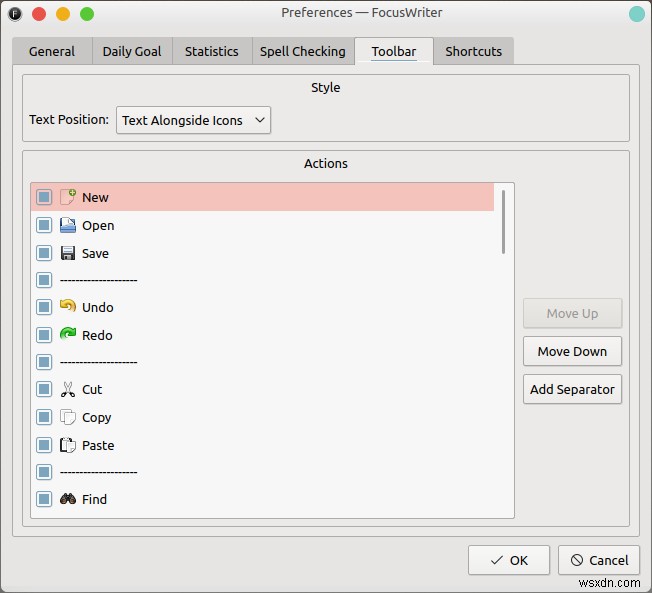Toggle the New action checkbox
Viewport: 652px width, 593px height.
44,197
